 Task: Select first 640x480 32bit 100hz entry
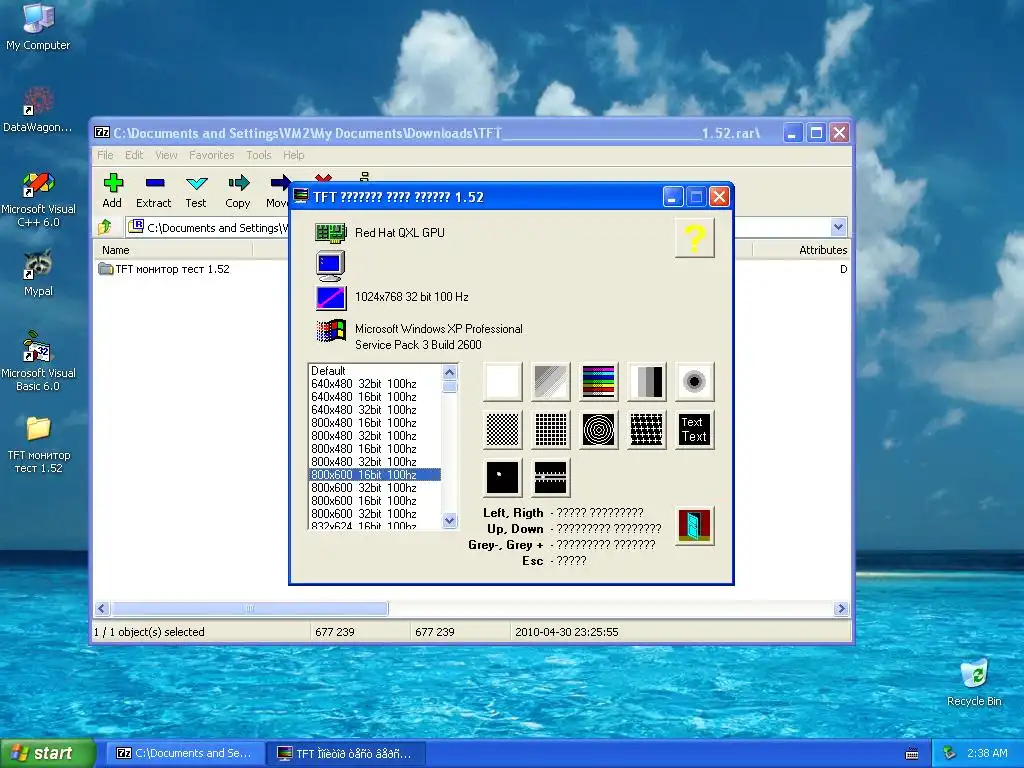point(375,383)
